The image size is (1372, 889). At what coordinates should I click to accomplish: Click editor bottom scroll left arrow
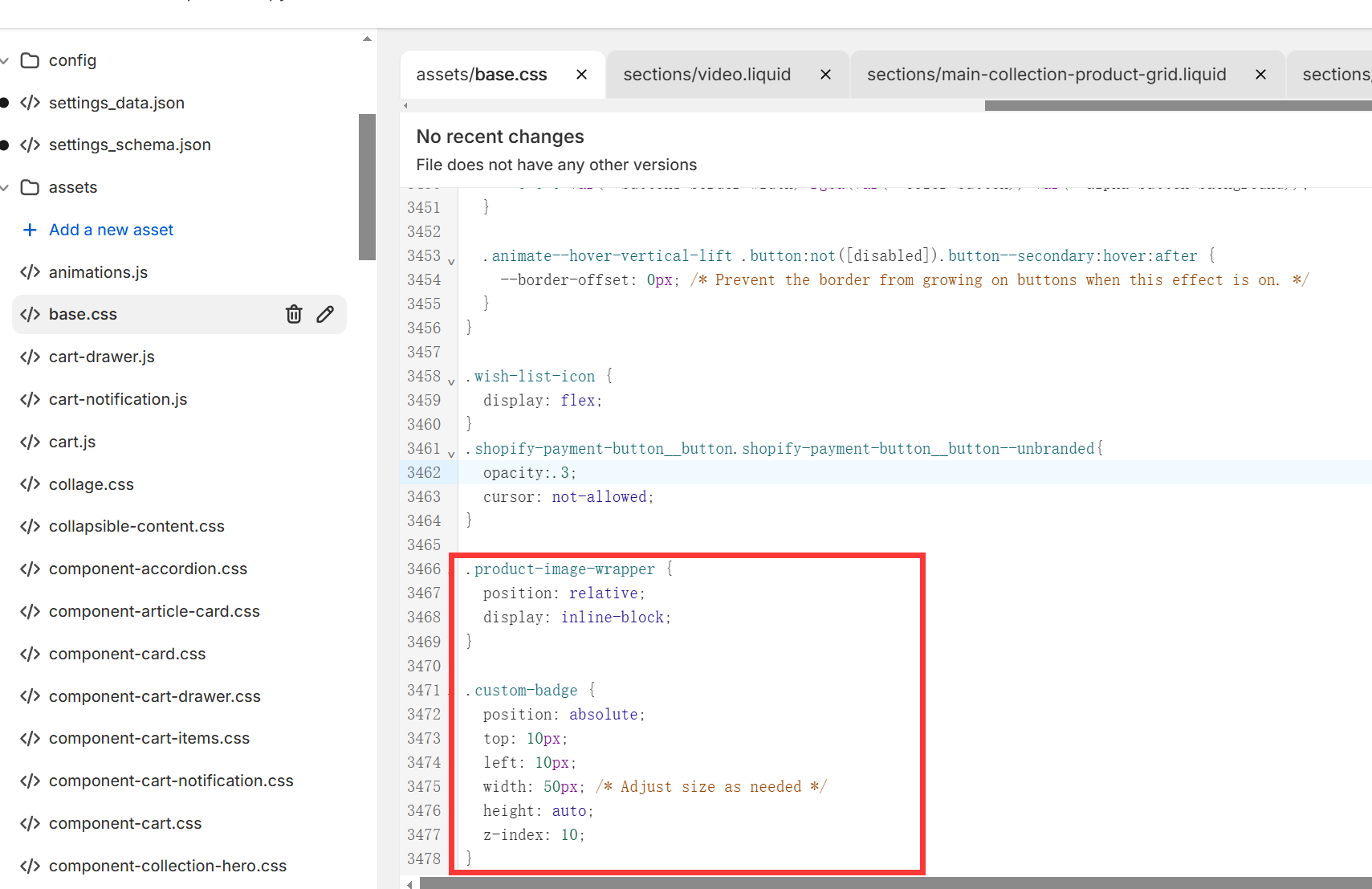tap(409, 884)
